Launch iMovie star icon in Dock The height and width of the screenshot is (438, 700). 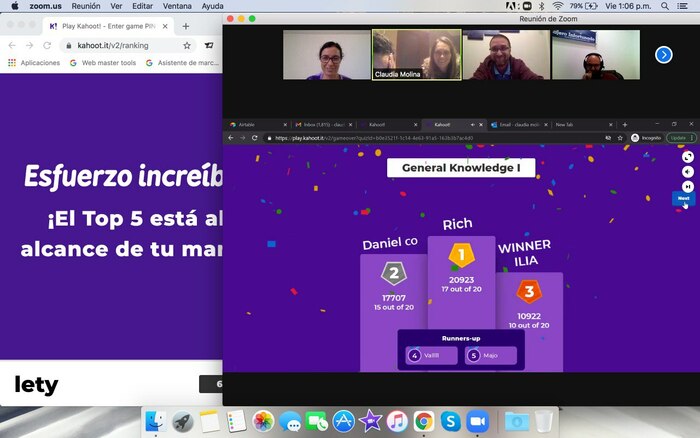(370, 421)
